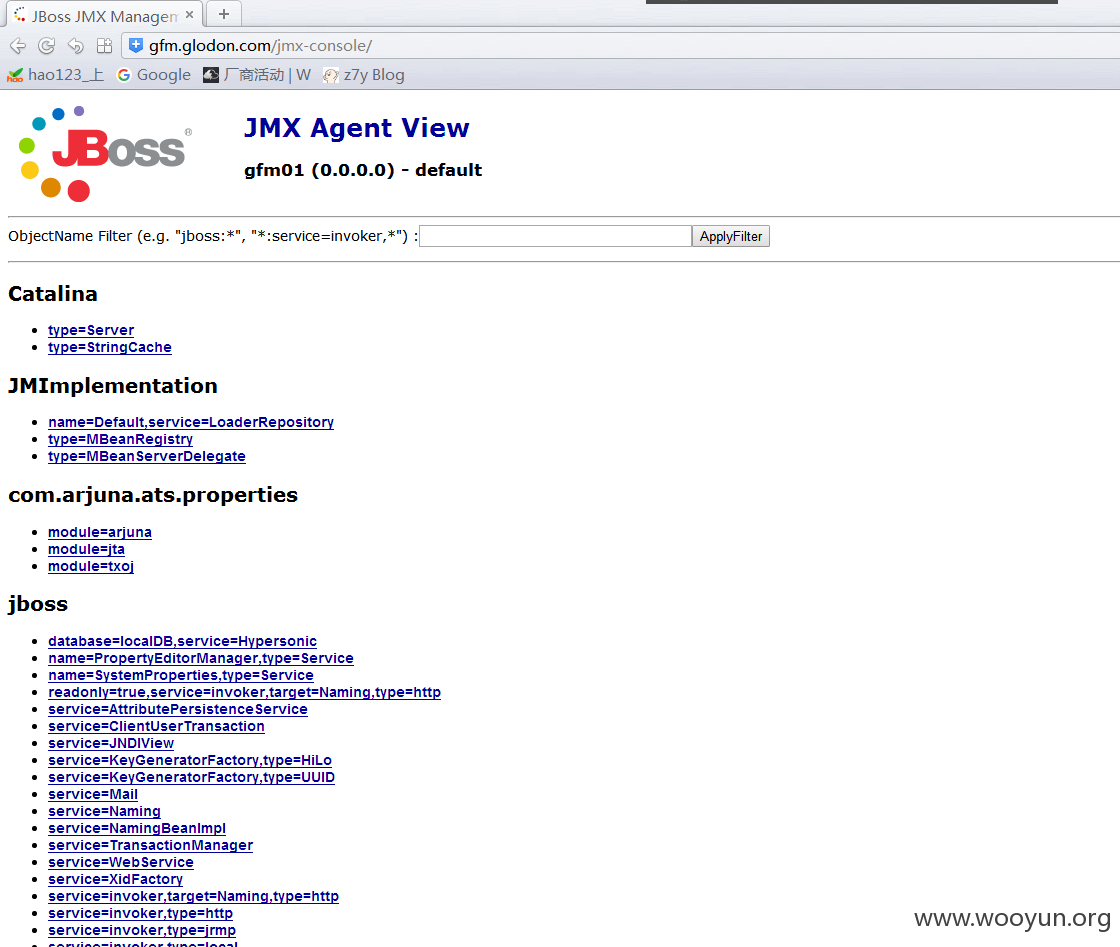Screen dimensions: 1120x947
Task: Focus the ObjectName Filter text field
Action: [555, 236]
